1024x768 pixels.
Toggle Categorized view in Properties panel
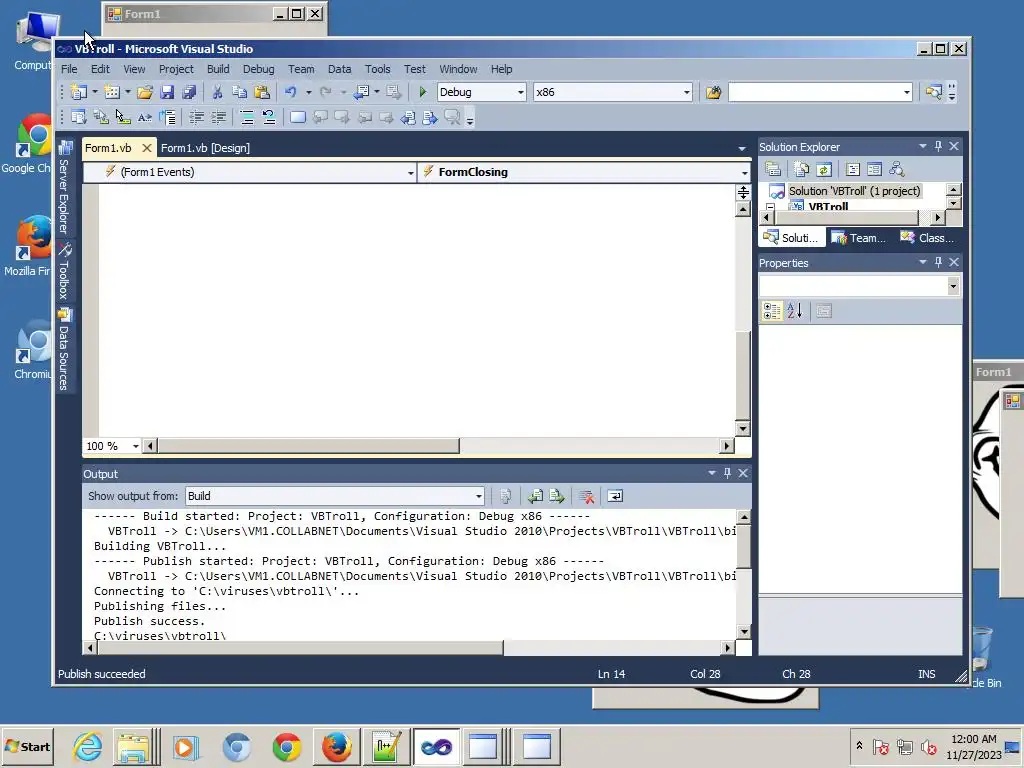[772, 311]
